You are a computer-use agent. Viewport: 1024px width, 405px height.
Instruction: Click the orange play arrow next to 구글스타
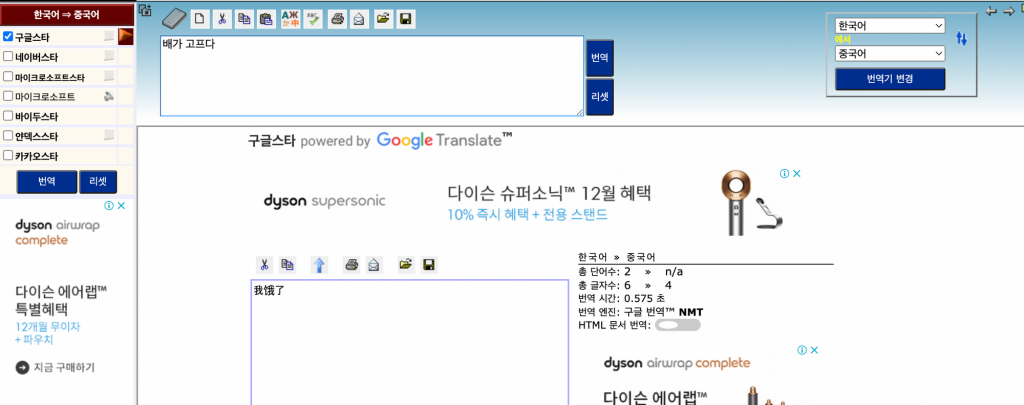coord(126,37)
